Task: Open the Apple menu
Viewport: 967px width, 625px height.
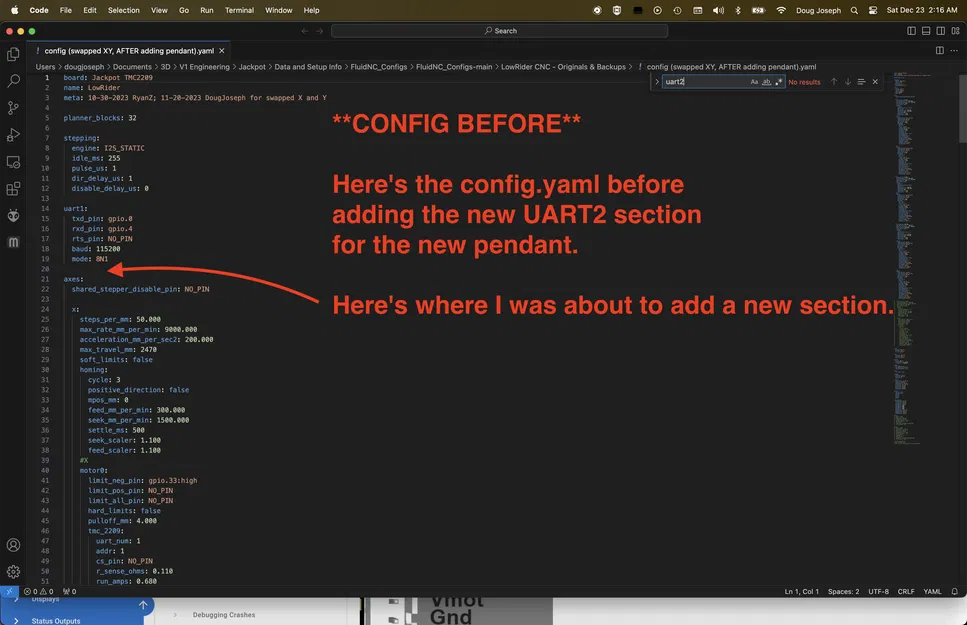Action: pos(15,10)
